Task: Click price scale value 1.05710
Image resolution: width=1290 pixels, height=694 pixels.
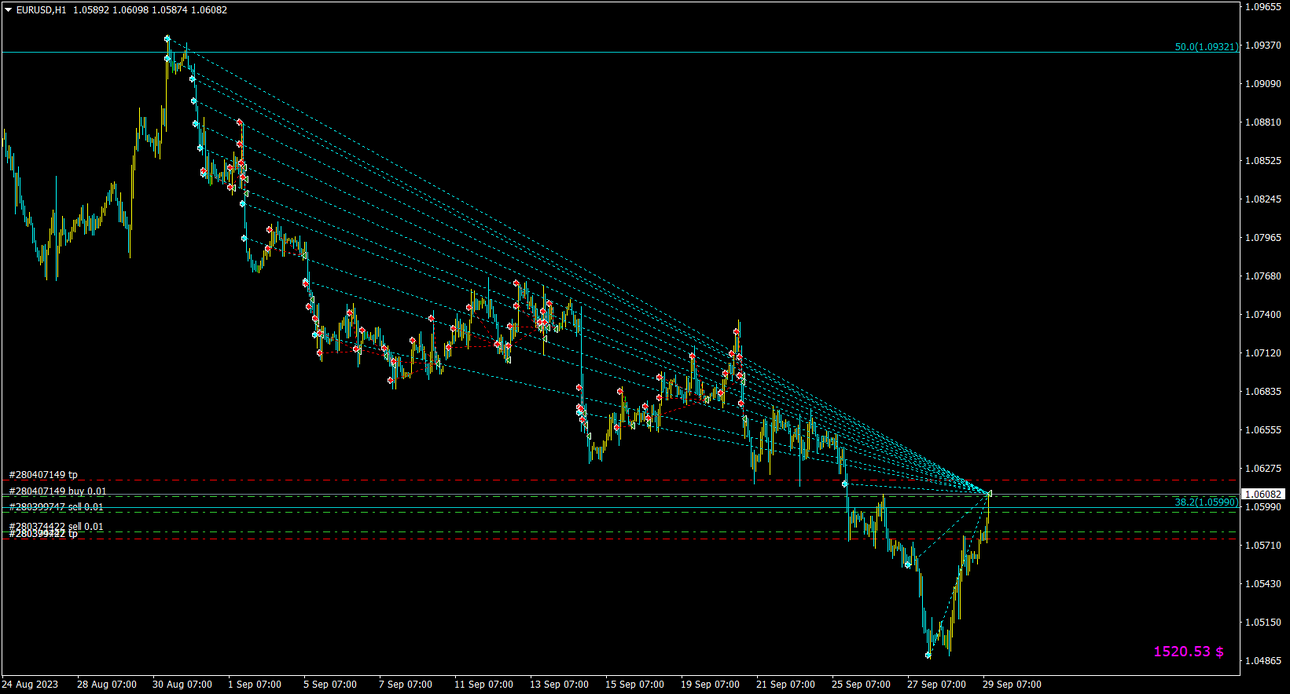Action: click(x=1264, y=545)
